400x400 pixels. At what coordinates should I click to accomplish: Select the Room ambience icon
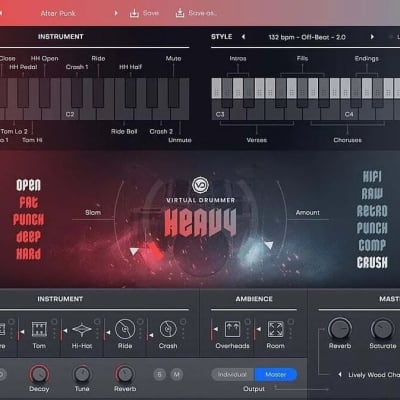point(275,329)
